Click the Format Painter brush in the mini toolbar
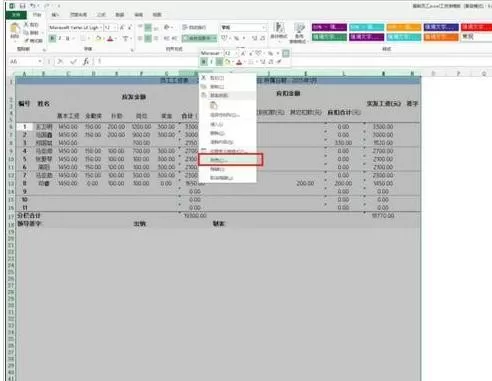This screenshot has width=492, height=381. (279, 62)
